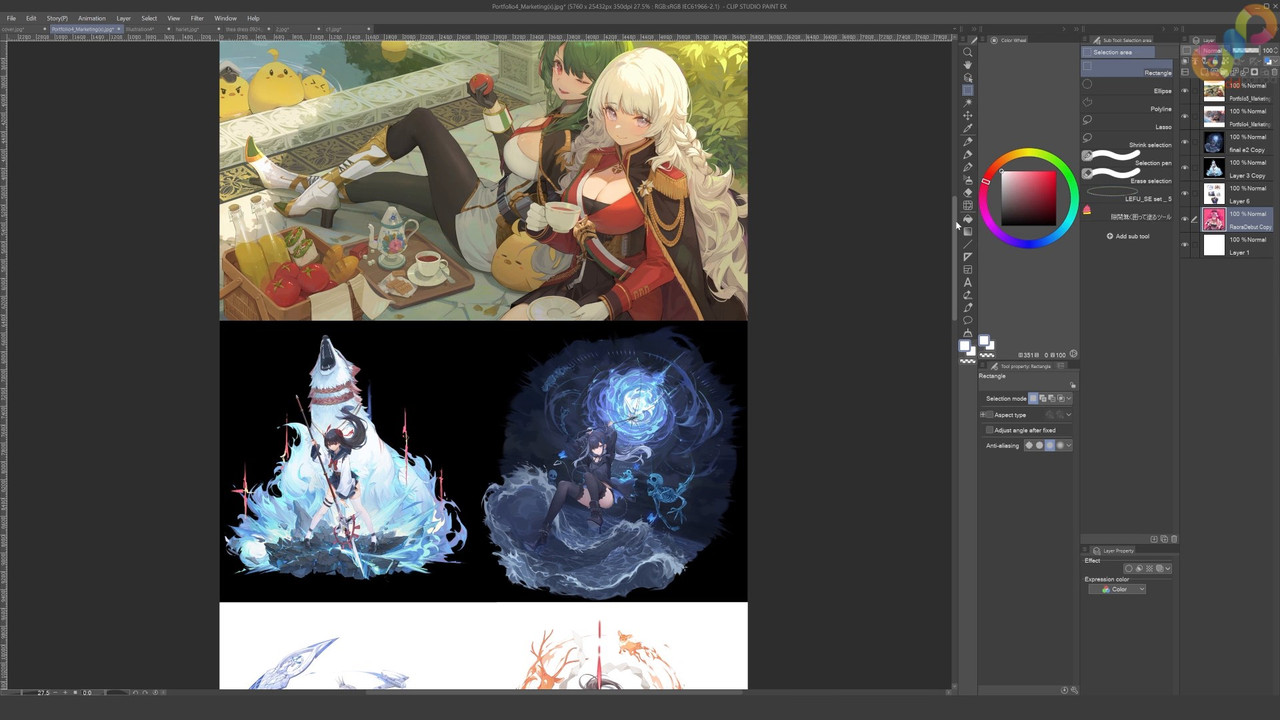
Task: Open the Edit menu
Action: tap(31, 18)
